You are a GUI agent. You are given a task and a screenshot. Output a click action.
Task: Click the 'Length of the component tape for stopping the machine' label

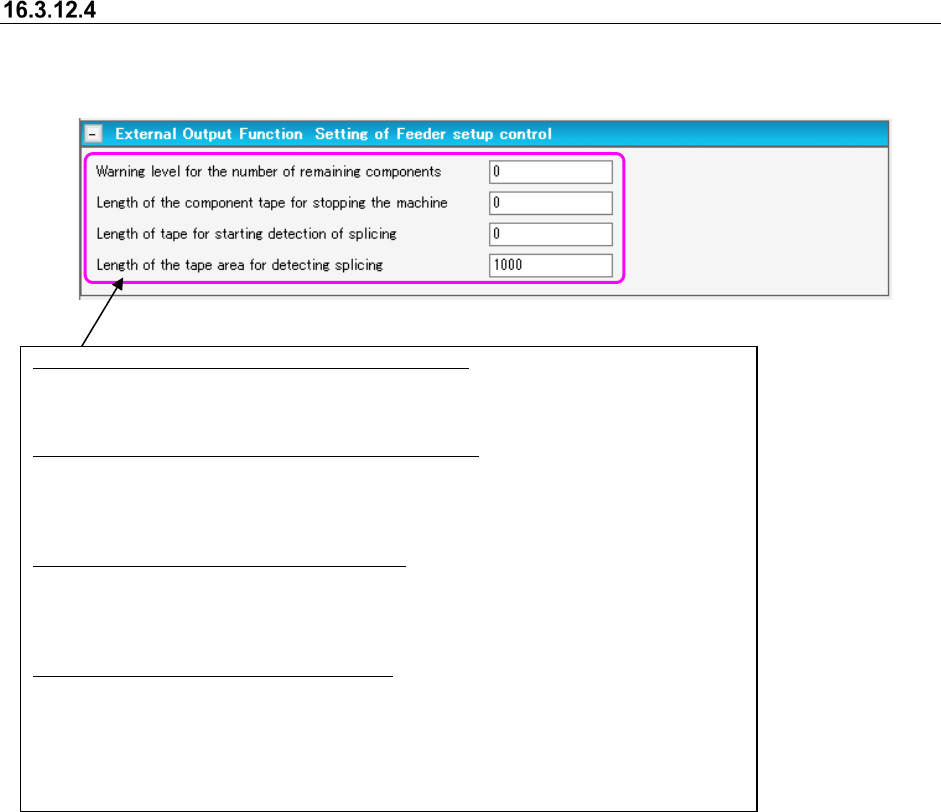[272, 203]
